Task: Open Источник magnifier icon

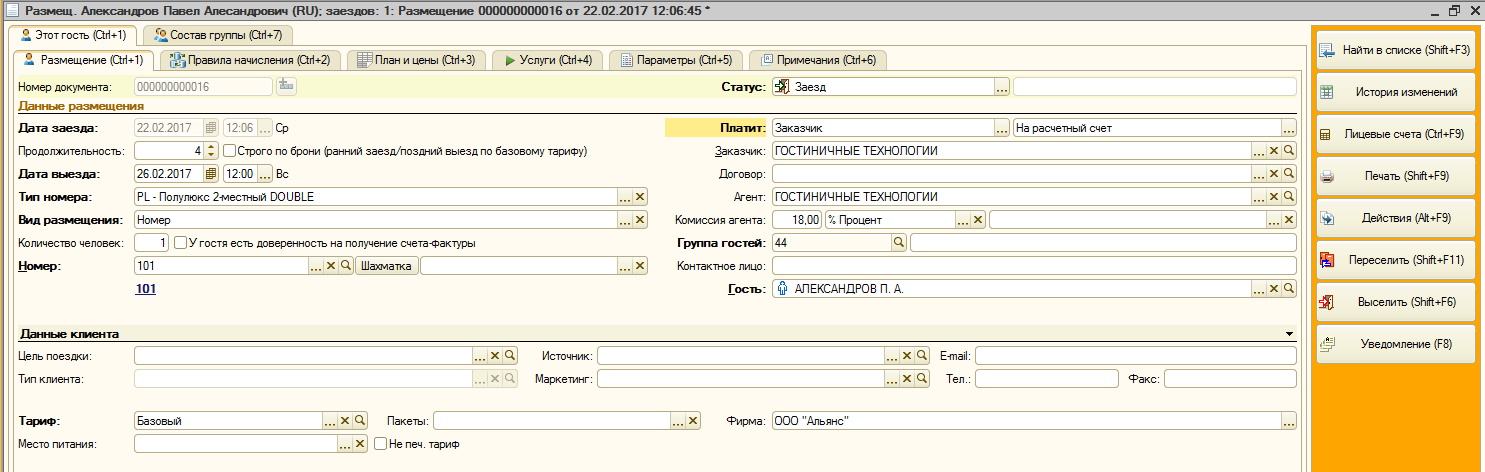Action: tap(923, 356)
